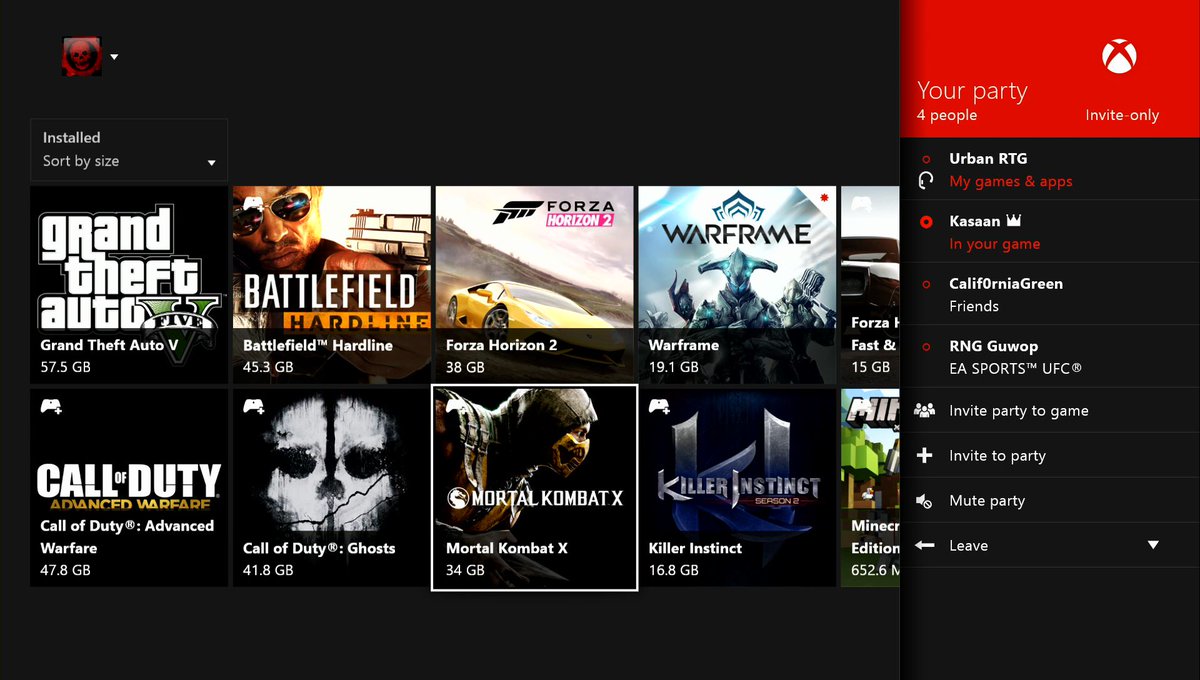Select party member RNG Guwop
This screenshot has height=680, width=1200.
click(x=1050, y=357)
